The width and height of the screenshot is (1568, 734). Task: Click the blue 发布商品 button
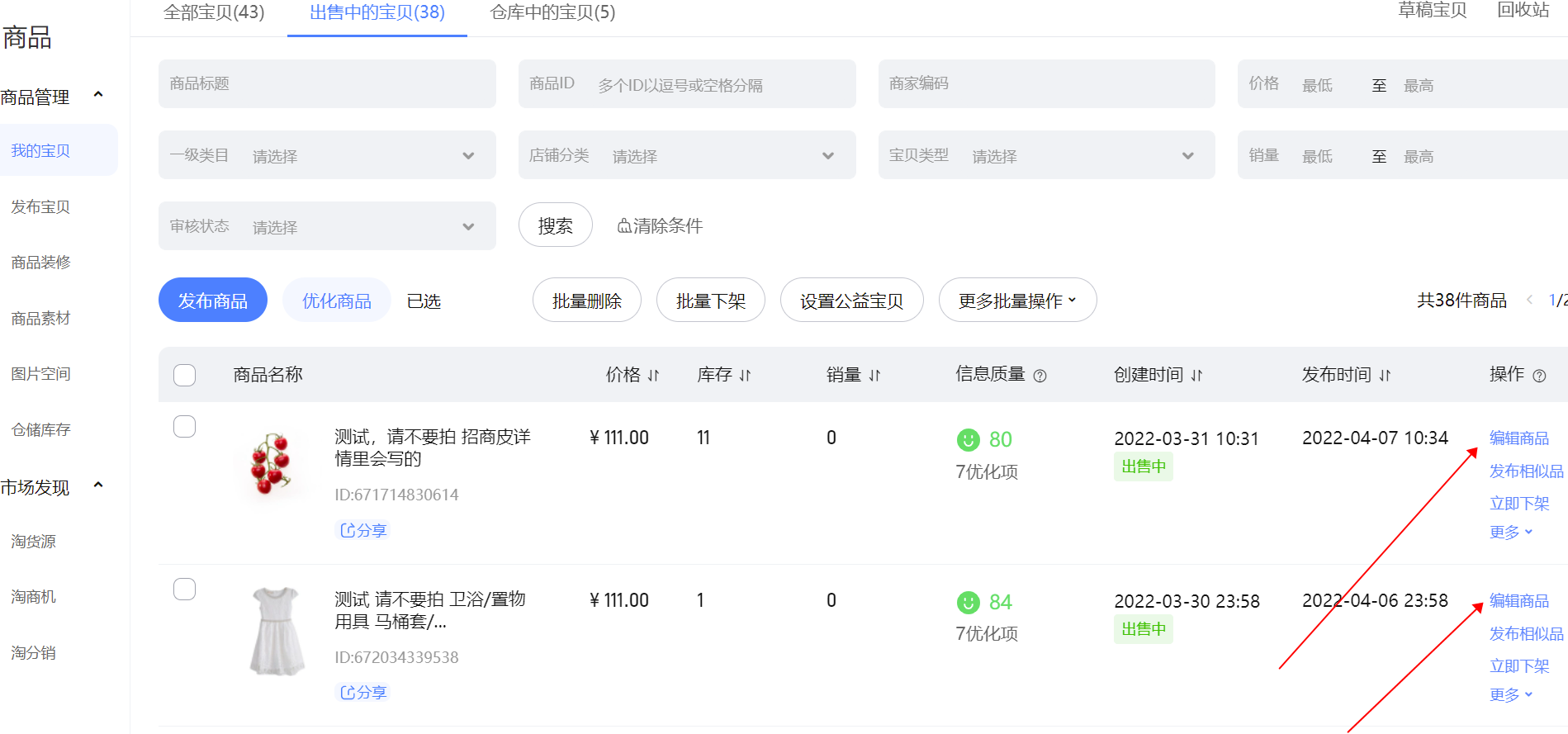[x=213, y=301]
